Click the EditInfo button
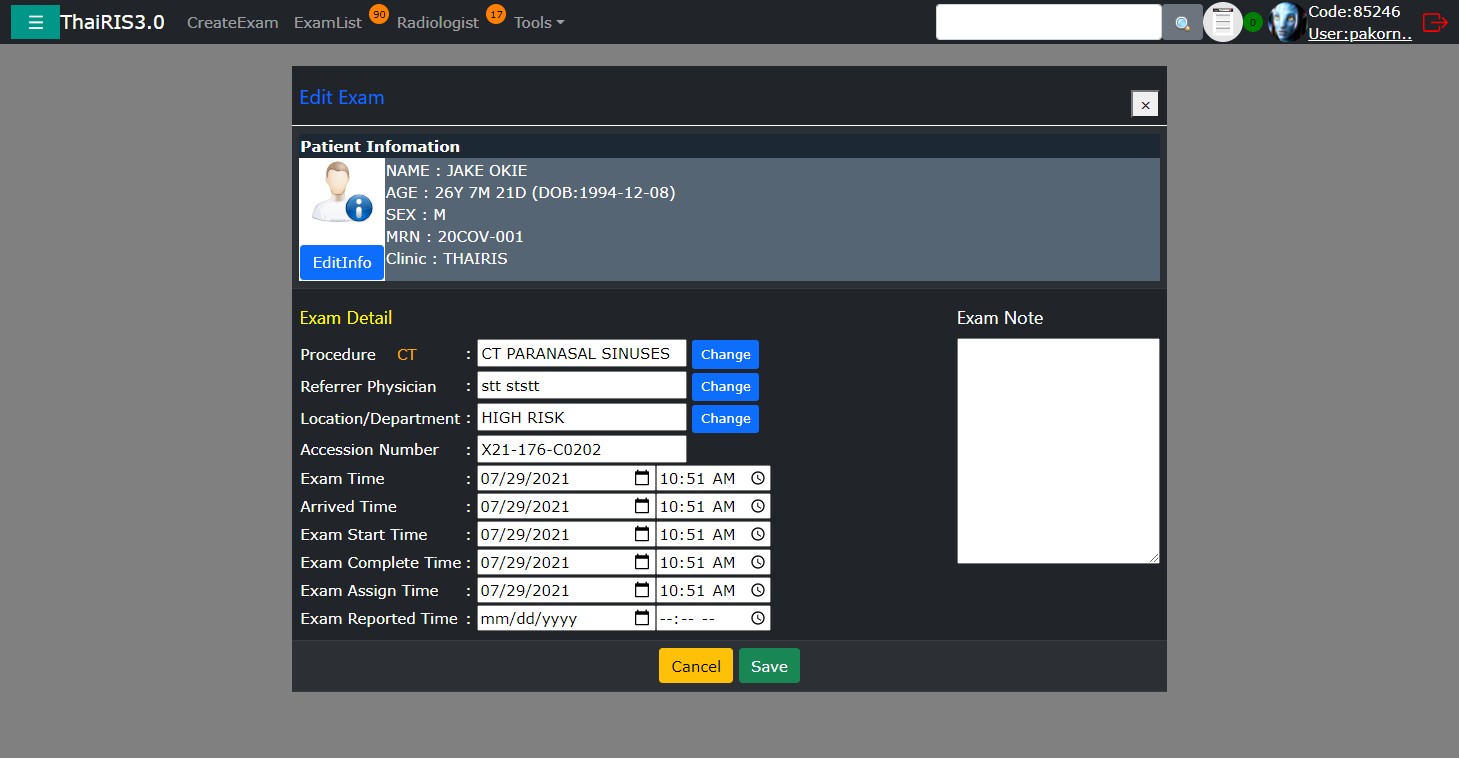Image resolution: width=1459 pixels, height=758 pixels. 342,263
